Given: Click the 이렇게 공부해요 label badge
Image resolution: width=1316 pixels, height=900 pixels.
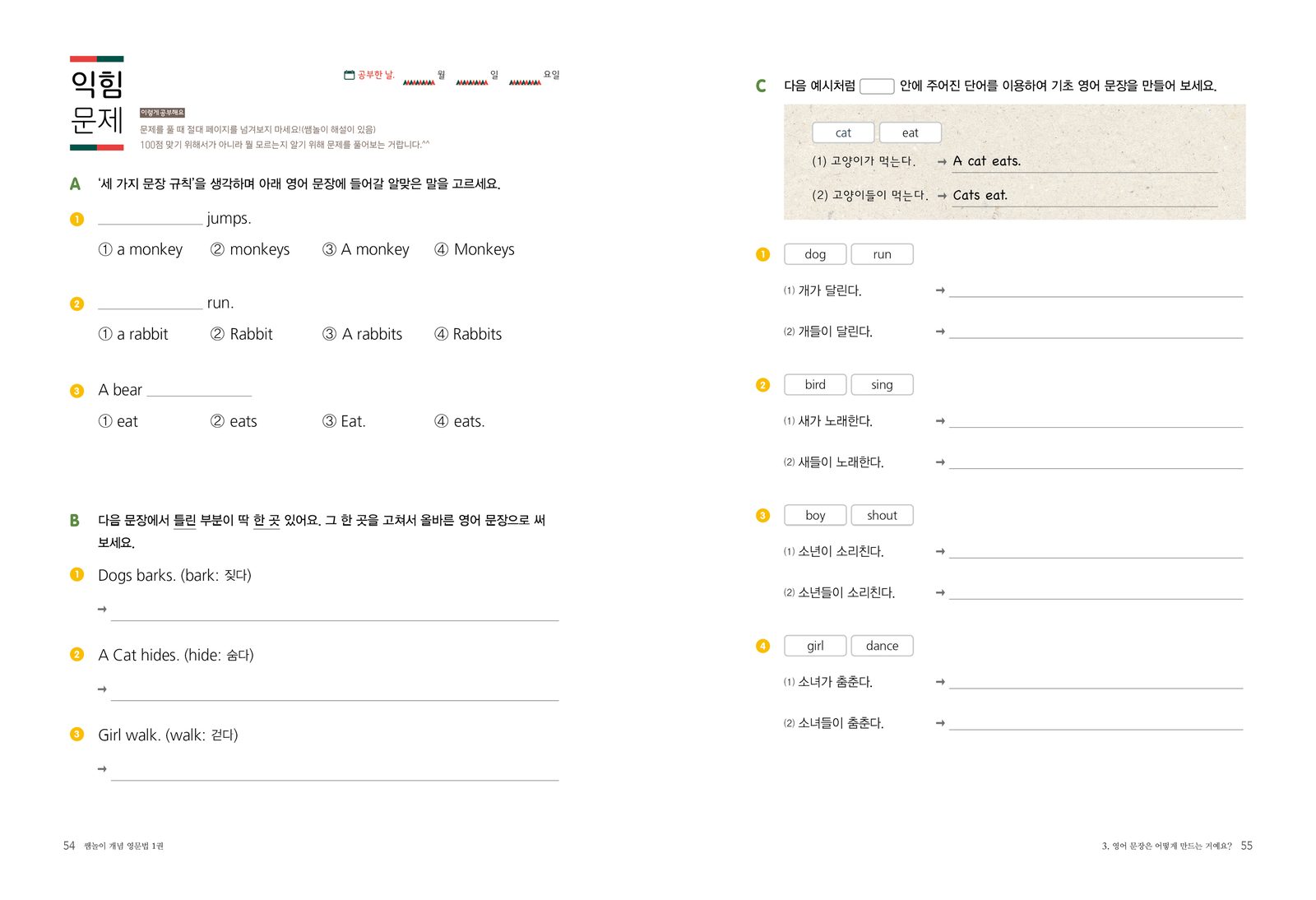Looking at the screenshot, I should point(162,113).
